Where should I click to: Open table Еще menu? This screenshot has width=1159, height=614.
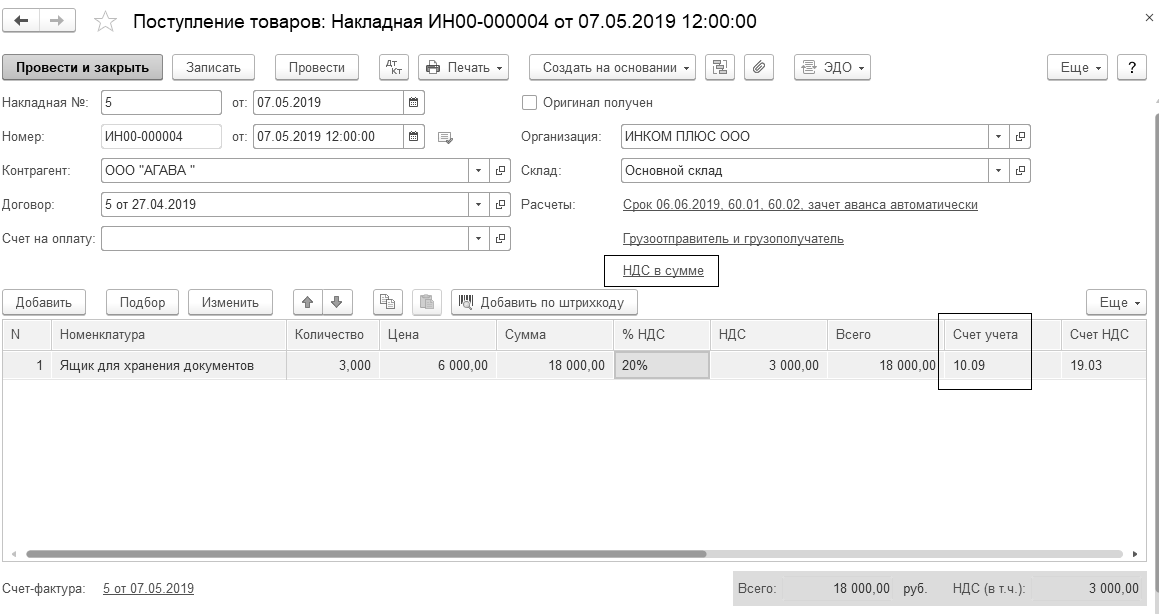1116,302
